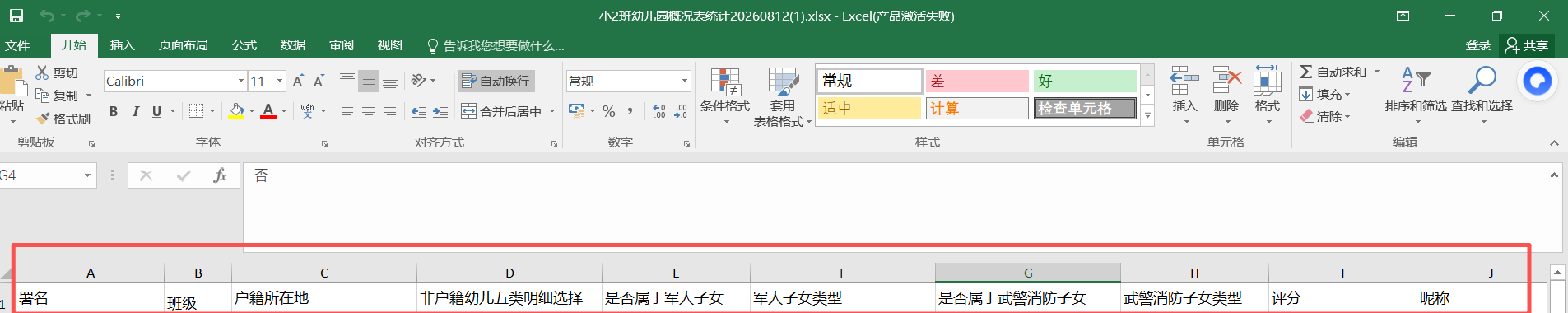1568x313 pixels.
Task: Open text orientation options
Action: (423, 81)
